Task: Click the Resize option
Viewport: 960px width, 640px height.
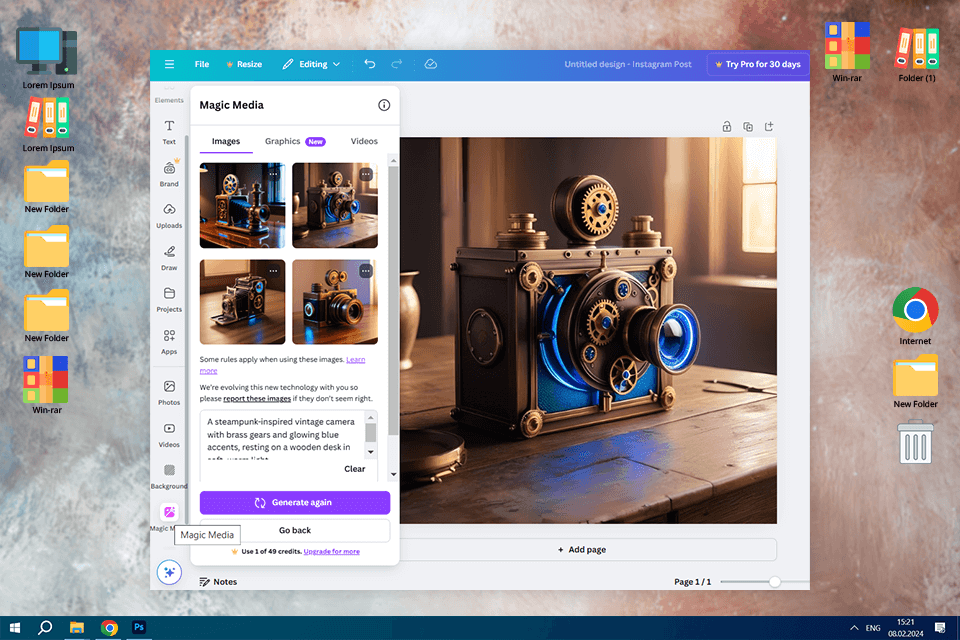Action: 244,64
